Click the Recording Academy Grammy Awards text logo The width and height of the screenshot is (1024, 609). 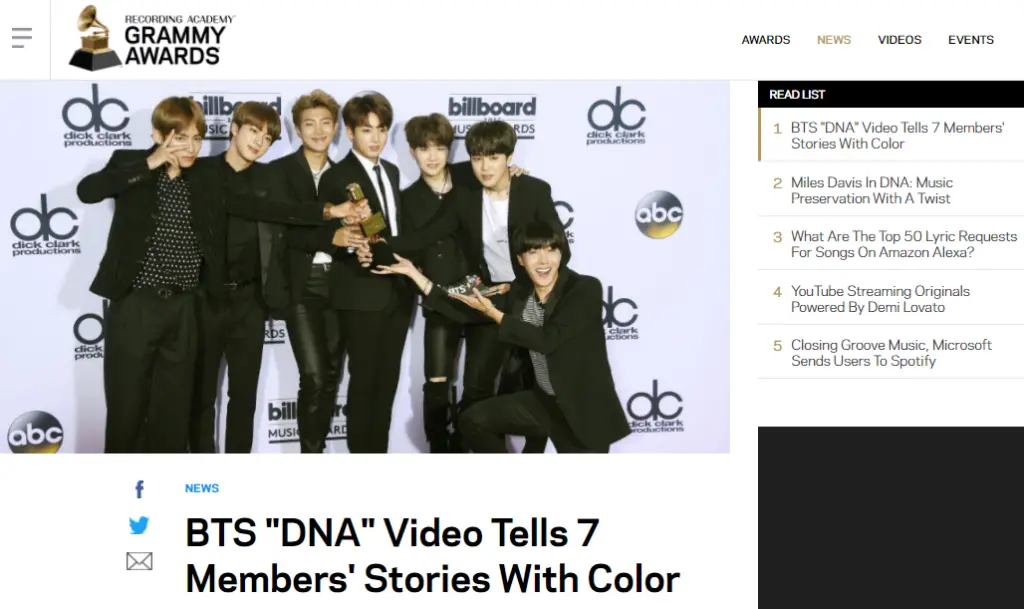pos(175,40)
